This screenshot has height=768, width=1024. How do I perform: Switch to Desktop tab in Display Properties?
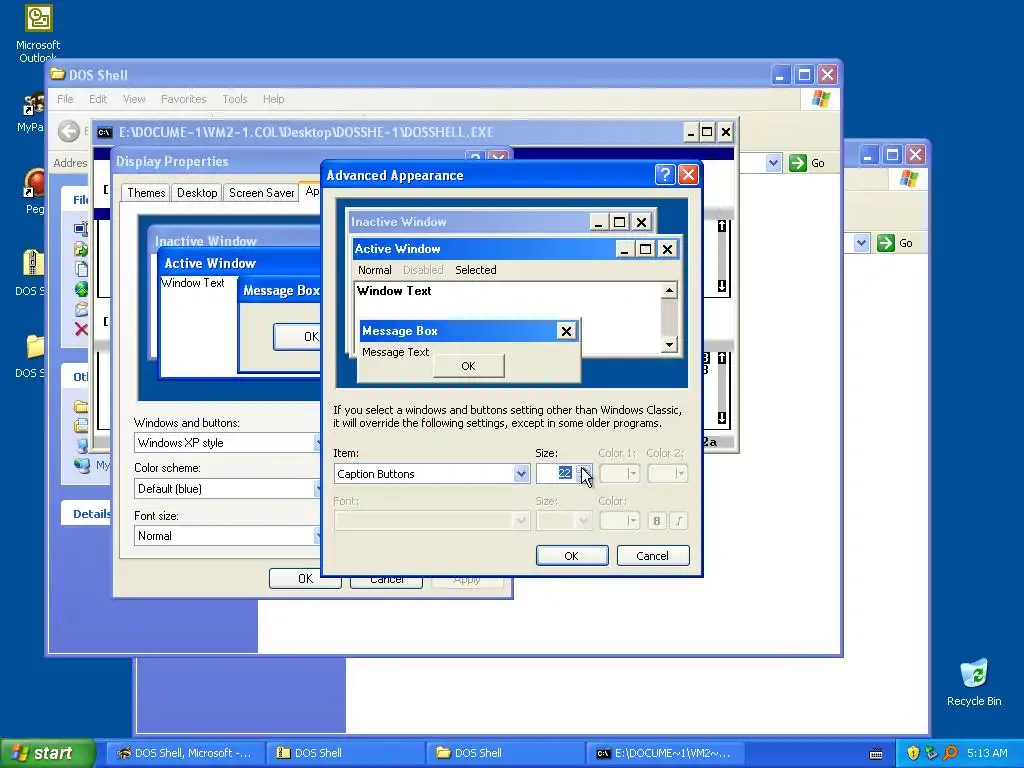point(197,193)
